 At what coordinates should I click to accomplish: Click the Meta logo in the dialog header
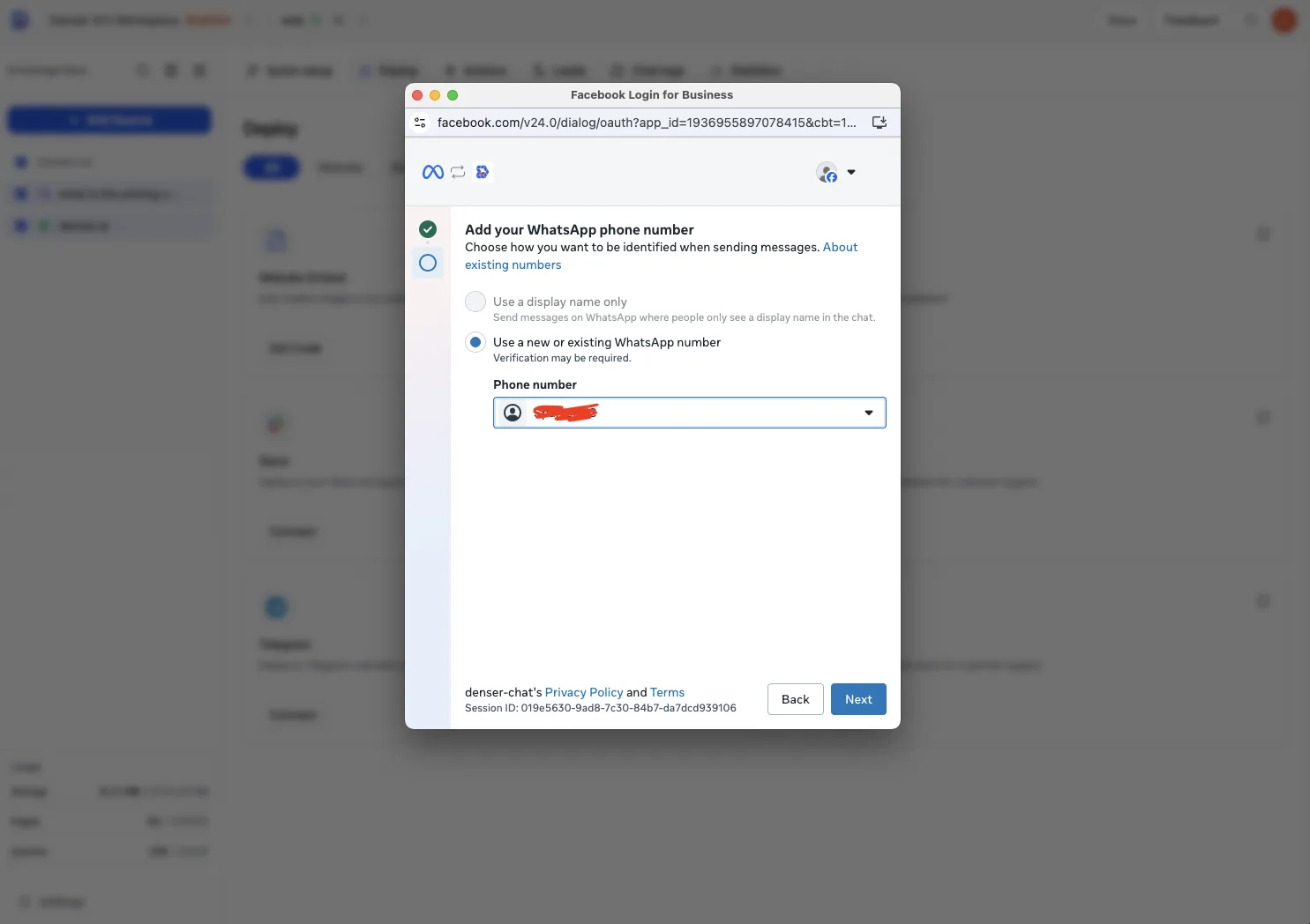pyautogui.click(x=433, y=172)
